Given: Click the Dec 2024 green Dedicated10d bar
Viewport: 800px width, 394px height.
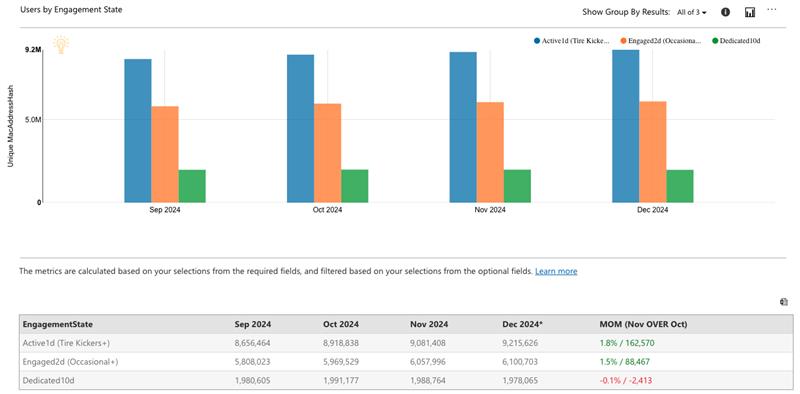Looking at the screenshot, I should click(680, 186).
